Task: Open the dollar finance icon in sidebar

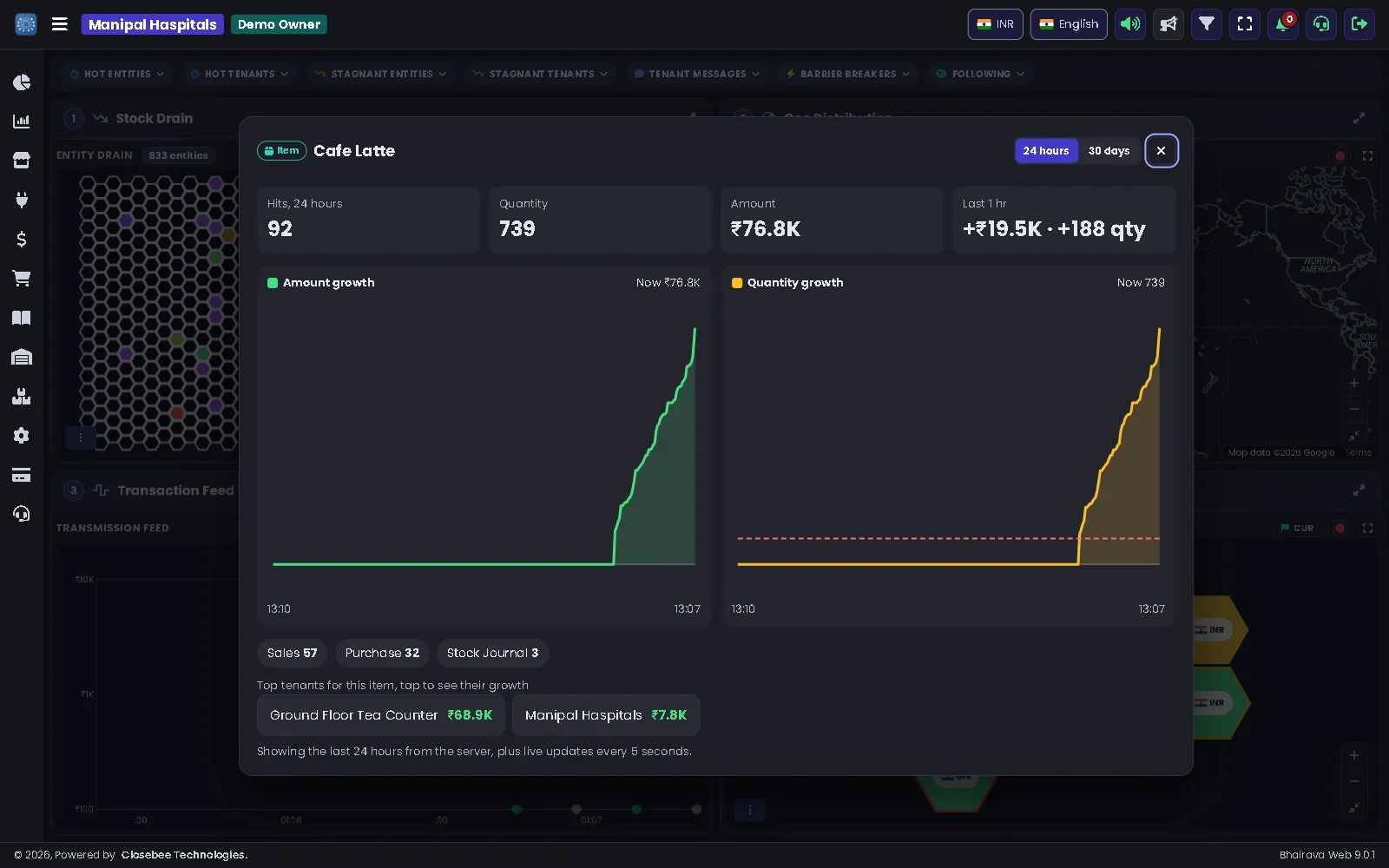Action: click(x=22, y=239)
